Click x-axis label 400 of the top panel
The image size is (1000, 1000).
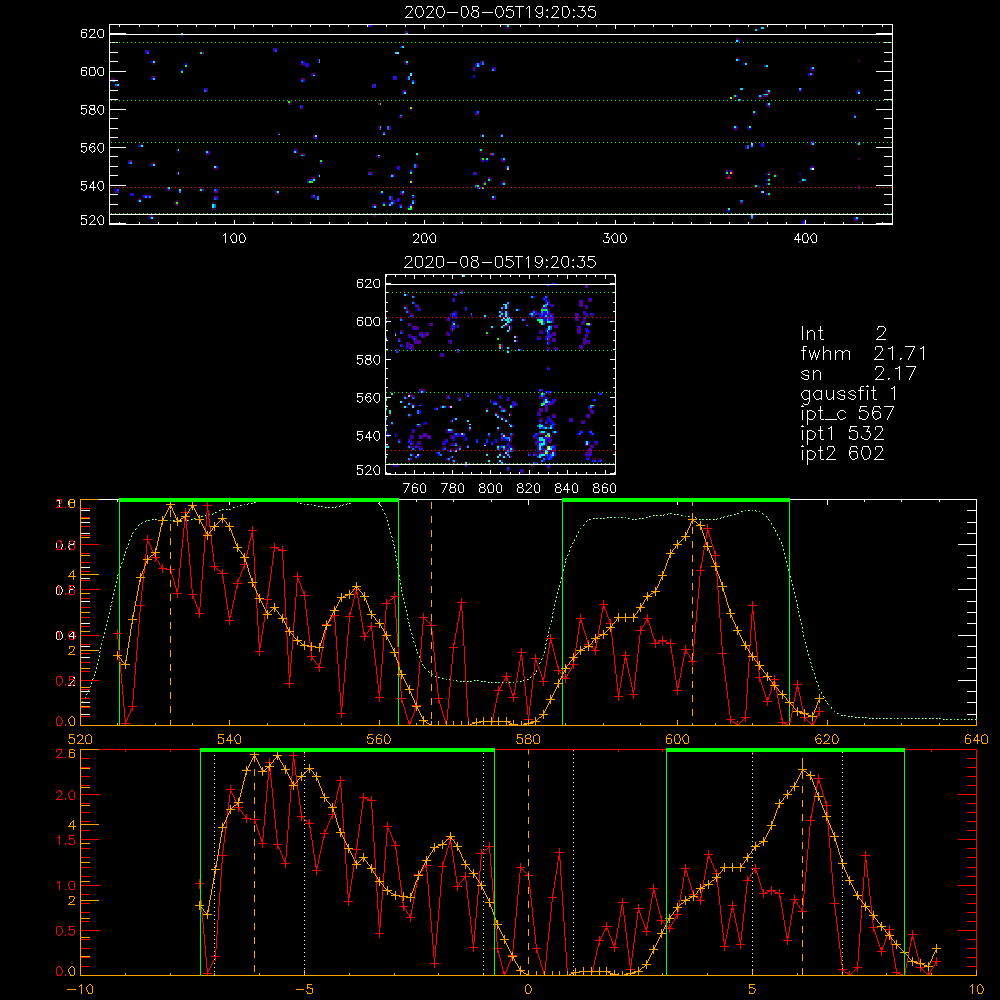point(805,239)
